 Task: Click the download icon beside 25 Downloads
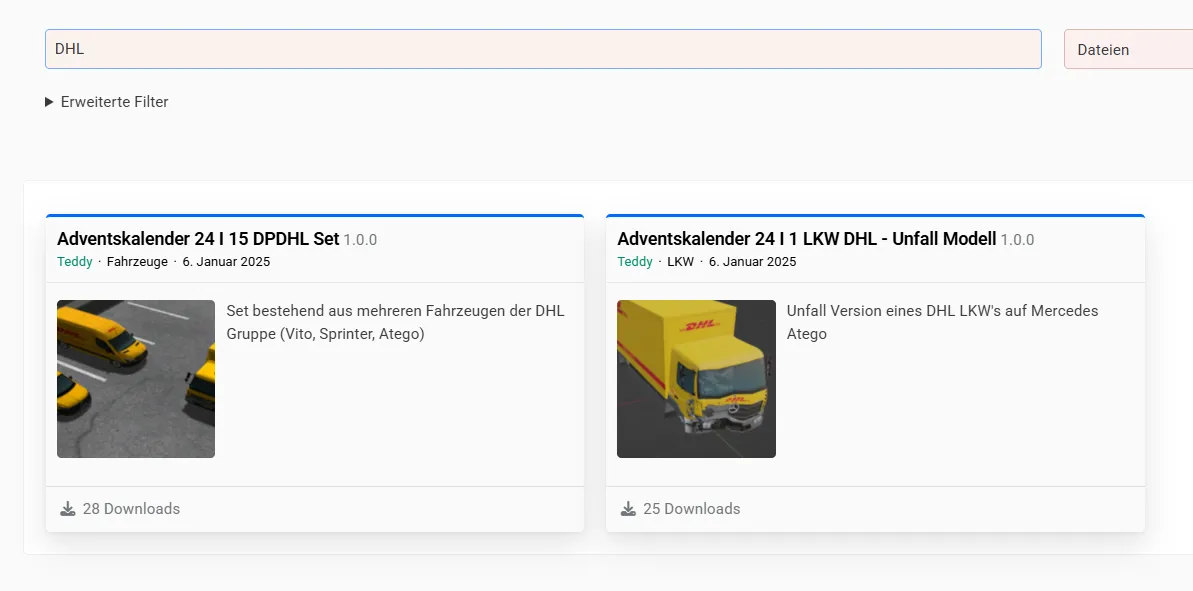click(x=628, y=509)
